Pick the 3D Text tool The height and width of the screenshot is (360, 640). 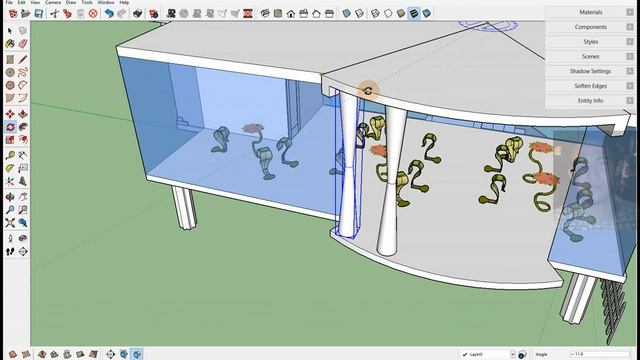tap(23, 181)
